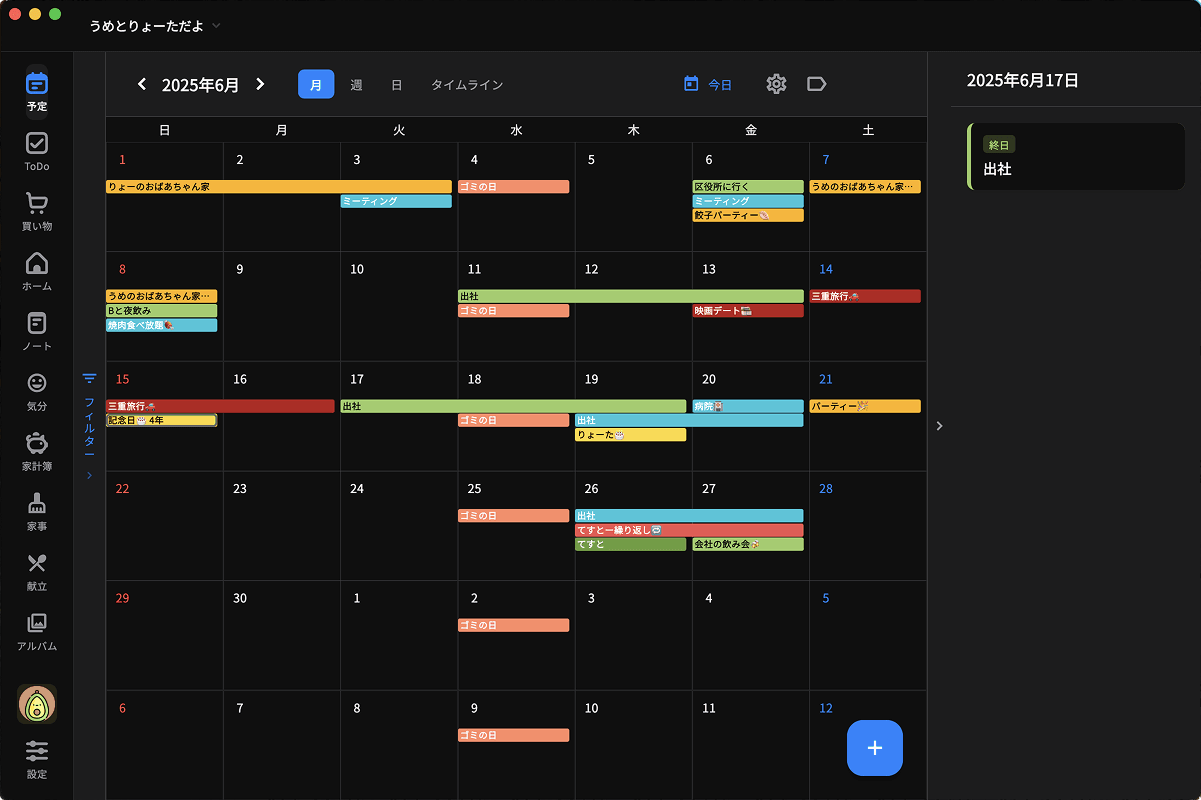
Task: Switch to the タイムライン timeline view
Action: click(x=465, y=84)
